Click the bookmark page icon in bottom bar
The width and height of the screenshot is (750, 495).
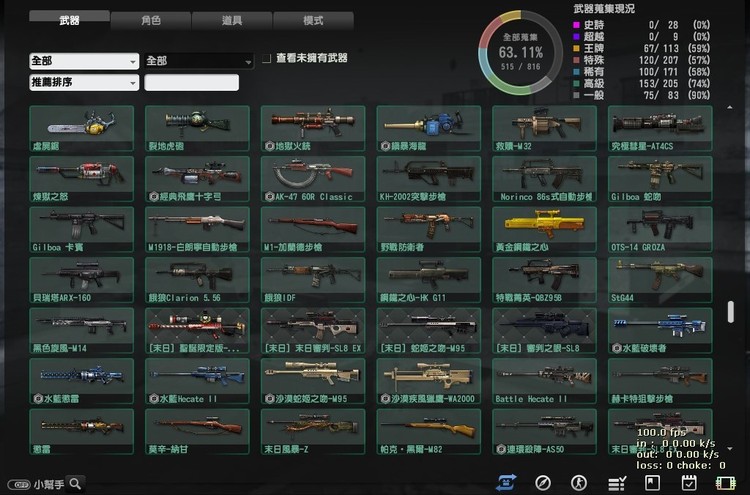pos(652,483)
